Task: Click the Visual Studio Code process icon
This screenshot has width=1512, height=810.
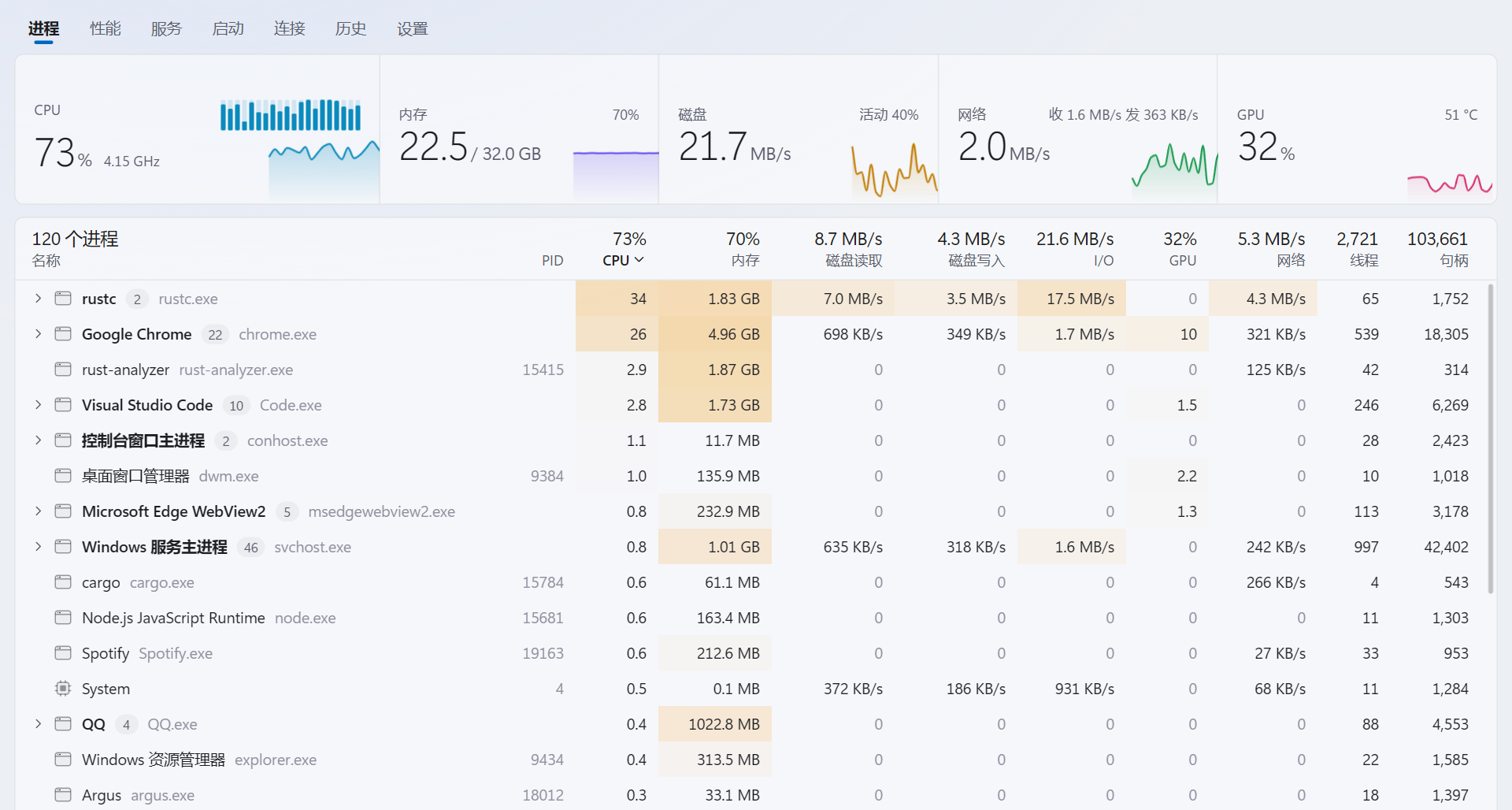Action: pos(63,405)
